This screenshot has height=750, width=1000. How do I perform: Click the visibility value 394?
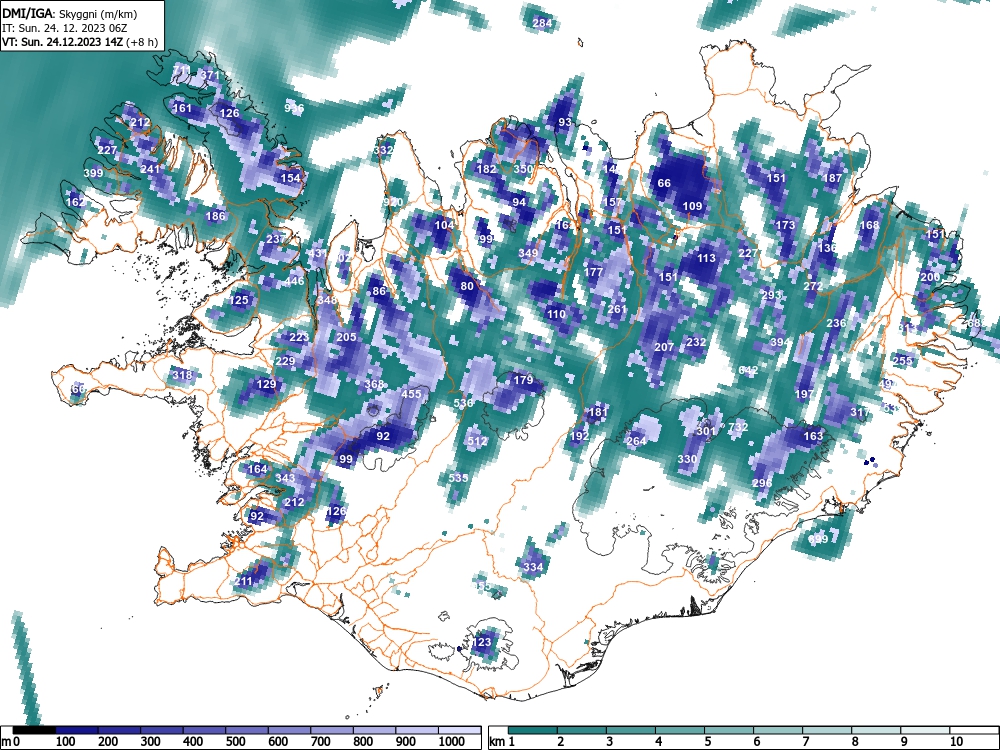(x=781, y=342)
